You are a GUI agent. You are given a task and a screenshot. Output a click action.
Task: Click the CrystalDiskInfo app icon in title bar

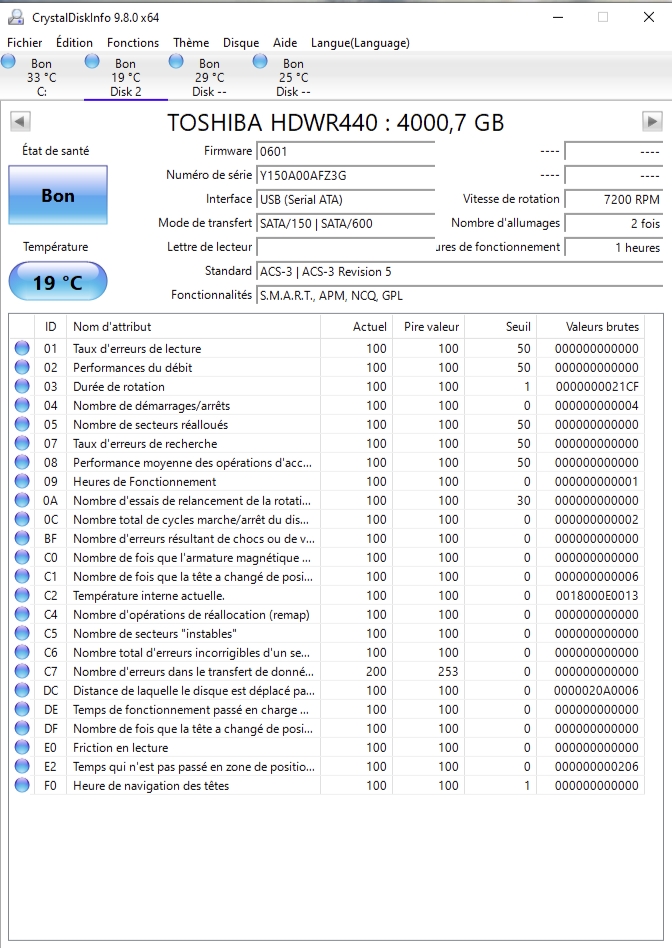click(x=16, y=18)
